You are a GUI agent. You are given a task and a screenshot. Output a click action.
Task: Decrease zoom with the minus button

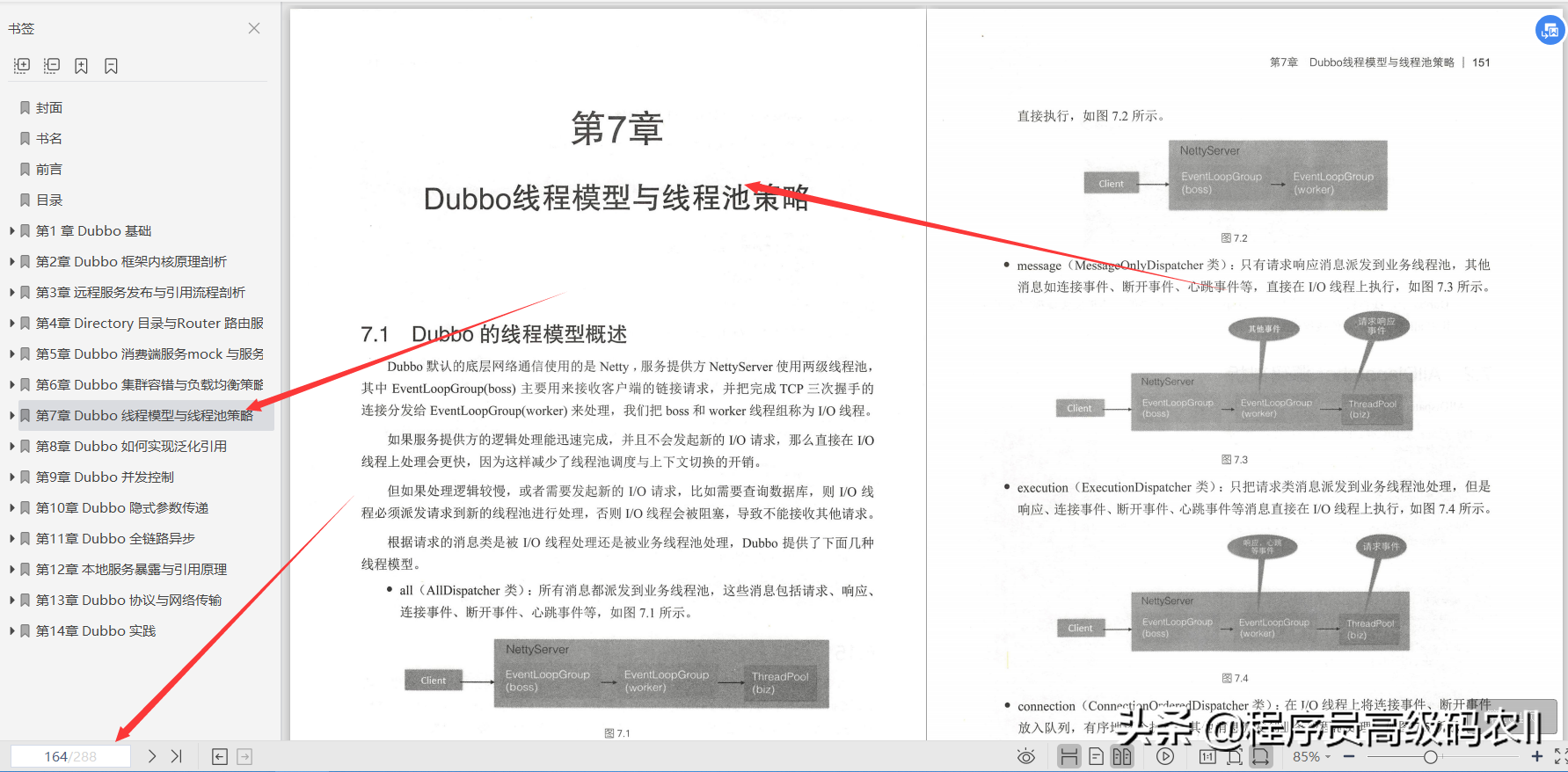pos(1349,756)
